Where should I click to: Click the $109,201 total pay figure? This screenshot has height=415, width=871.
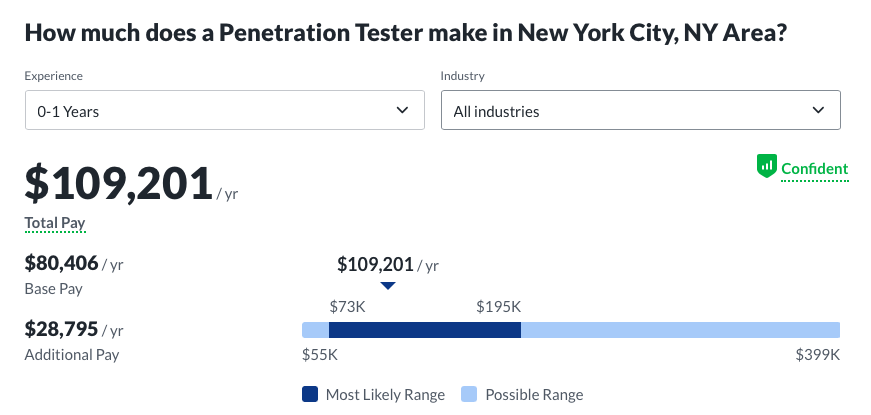click(118, 184)
